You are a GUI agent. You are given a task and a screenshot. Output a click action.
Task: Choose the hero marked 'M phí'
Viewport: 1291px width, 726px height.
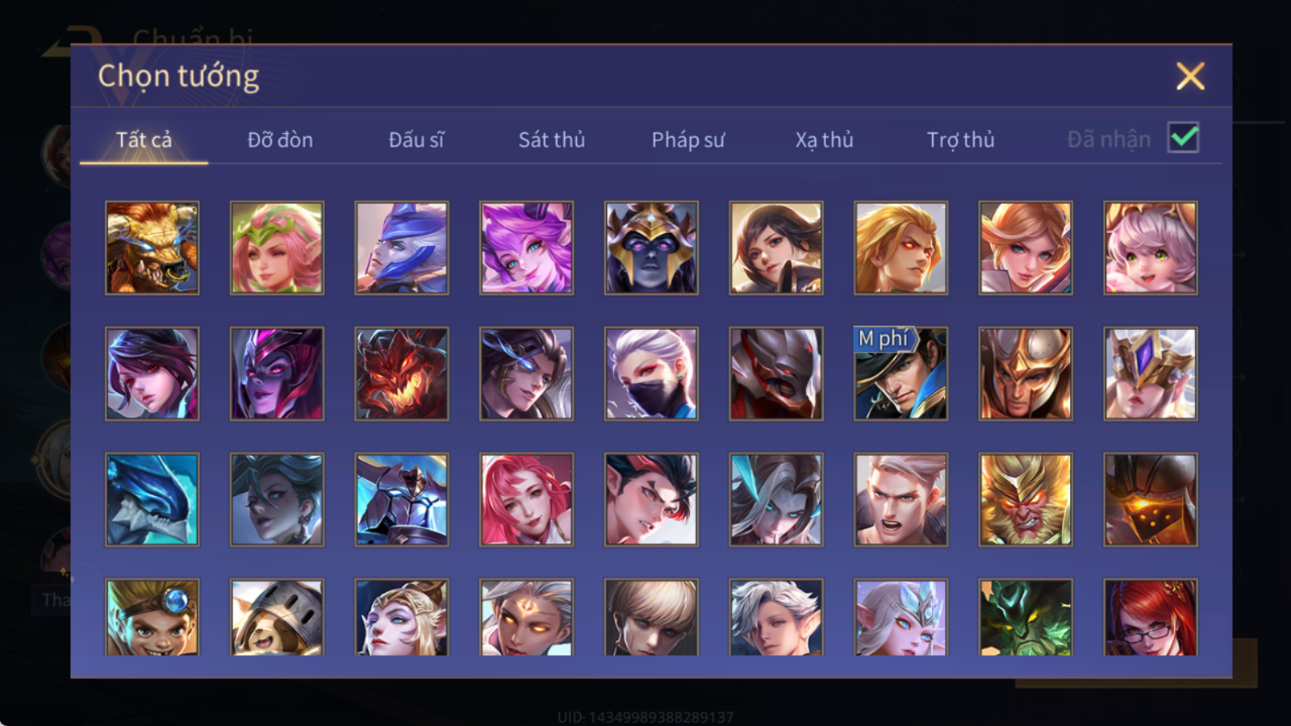[x=900, y=374]
